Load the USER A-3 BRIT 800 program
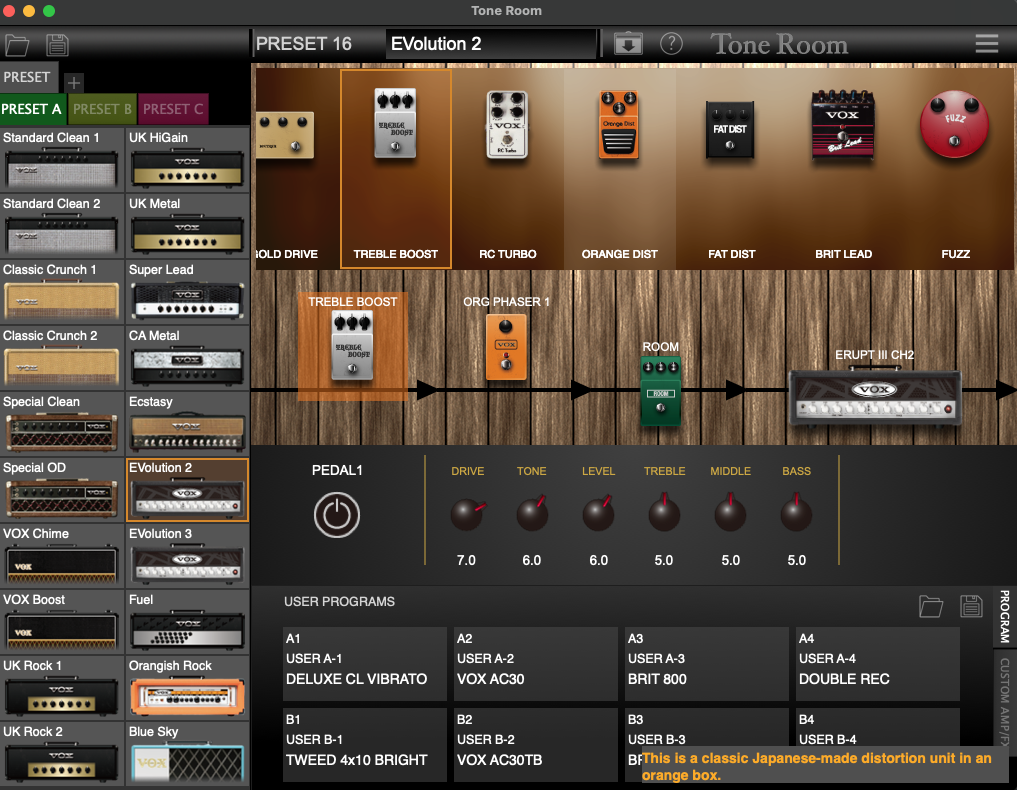 coord(706,663)
